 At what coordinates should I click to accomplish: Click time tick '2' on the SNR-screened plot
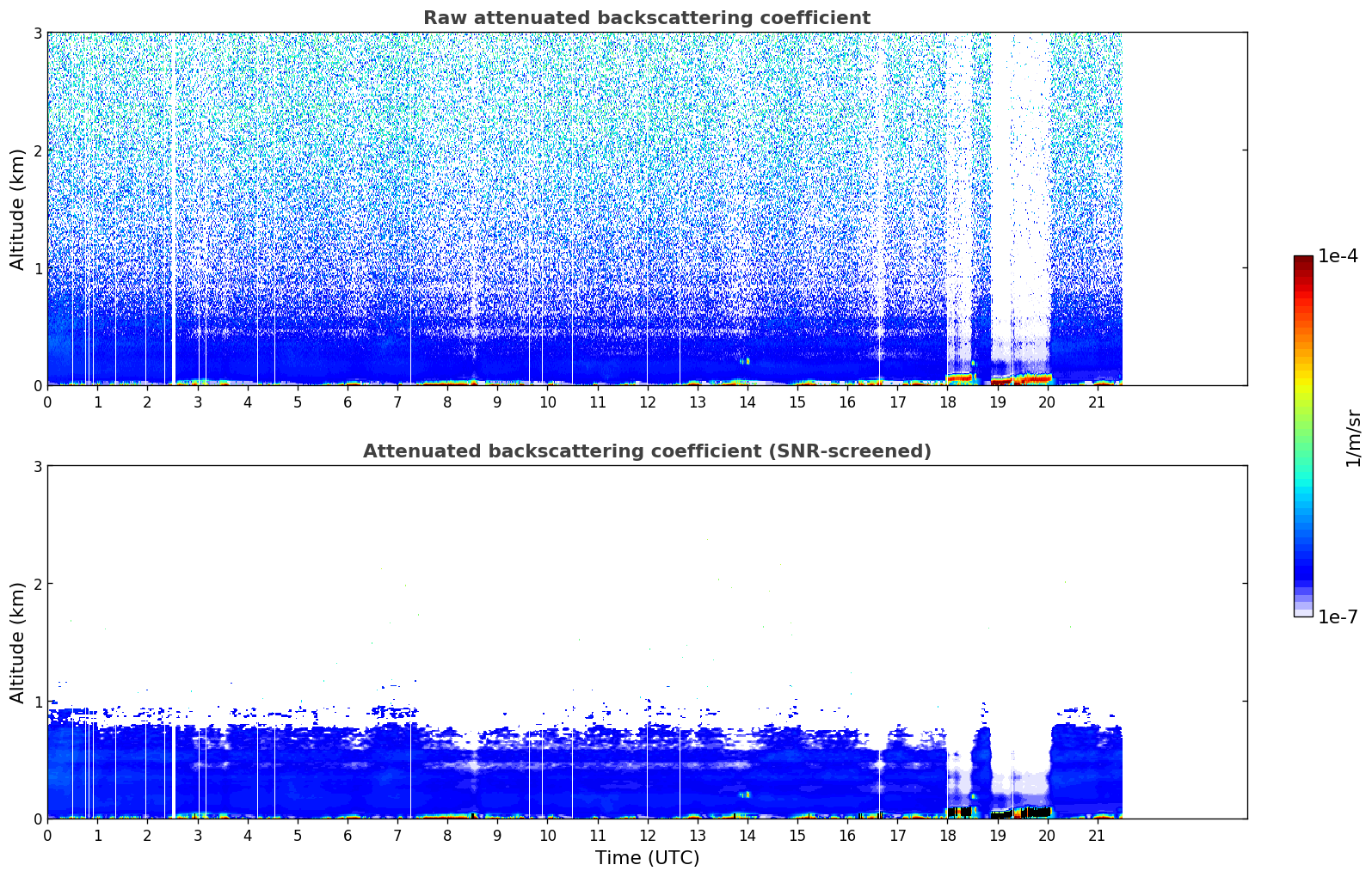(147, 835)
